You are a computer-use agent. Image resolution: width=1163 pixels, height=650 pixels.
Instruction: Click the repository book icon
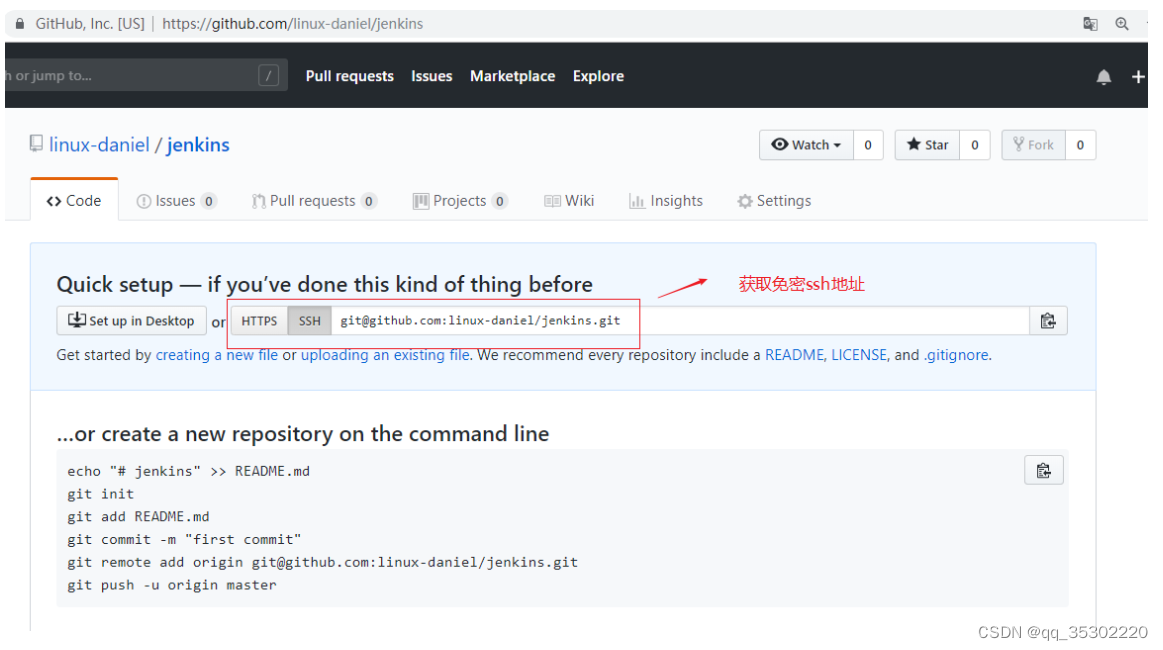coord(36,143)
